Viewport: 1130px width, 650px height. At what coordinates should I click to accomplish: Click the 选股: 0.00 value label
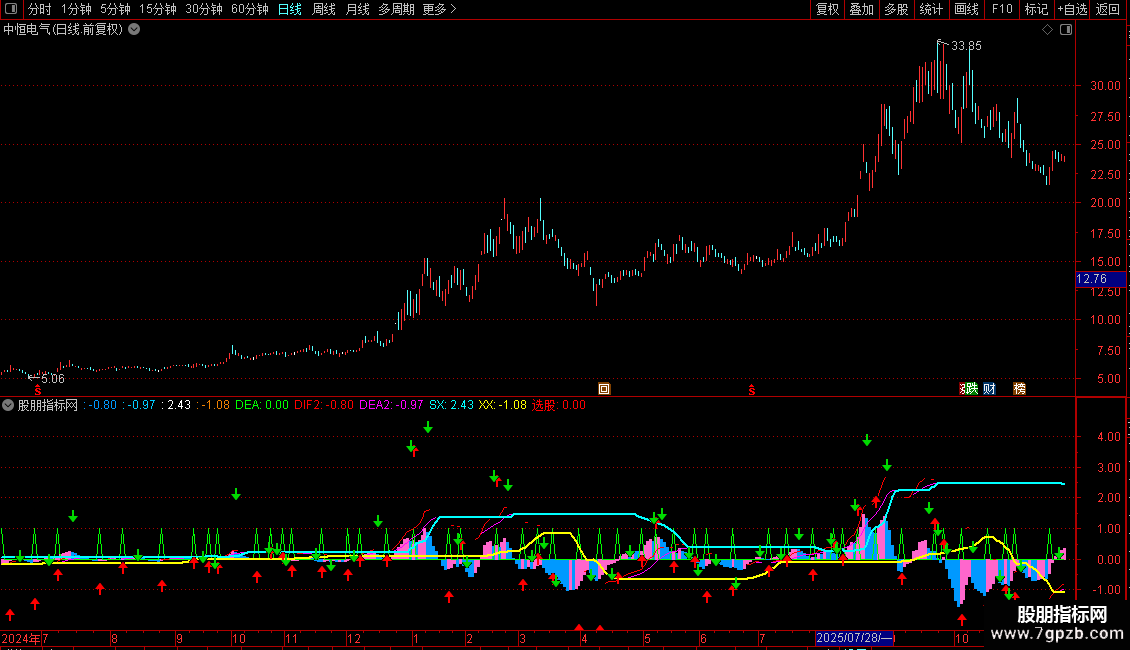(559, 405)
